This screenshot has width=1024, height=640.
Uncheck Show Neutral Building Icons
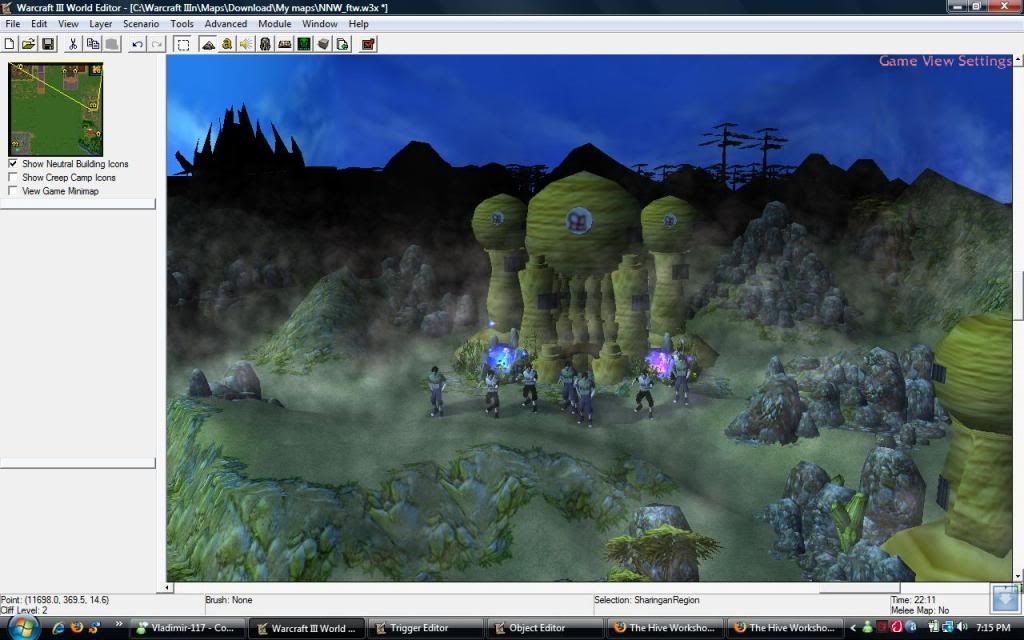pyautogui.click(x=13, y=163)
